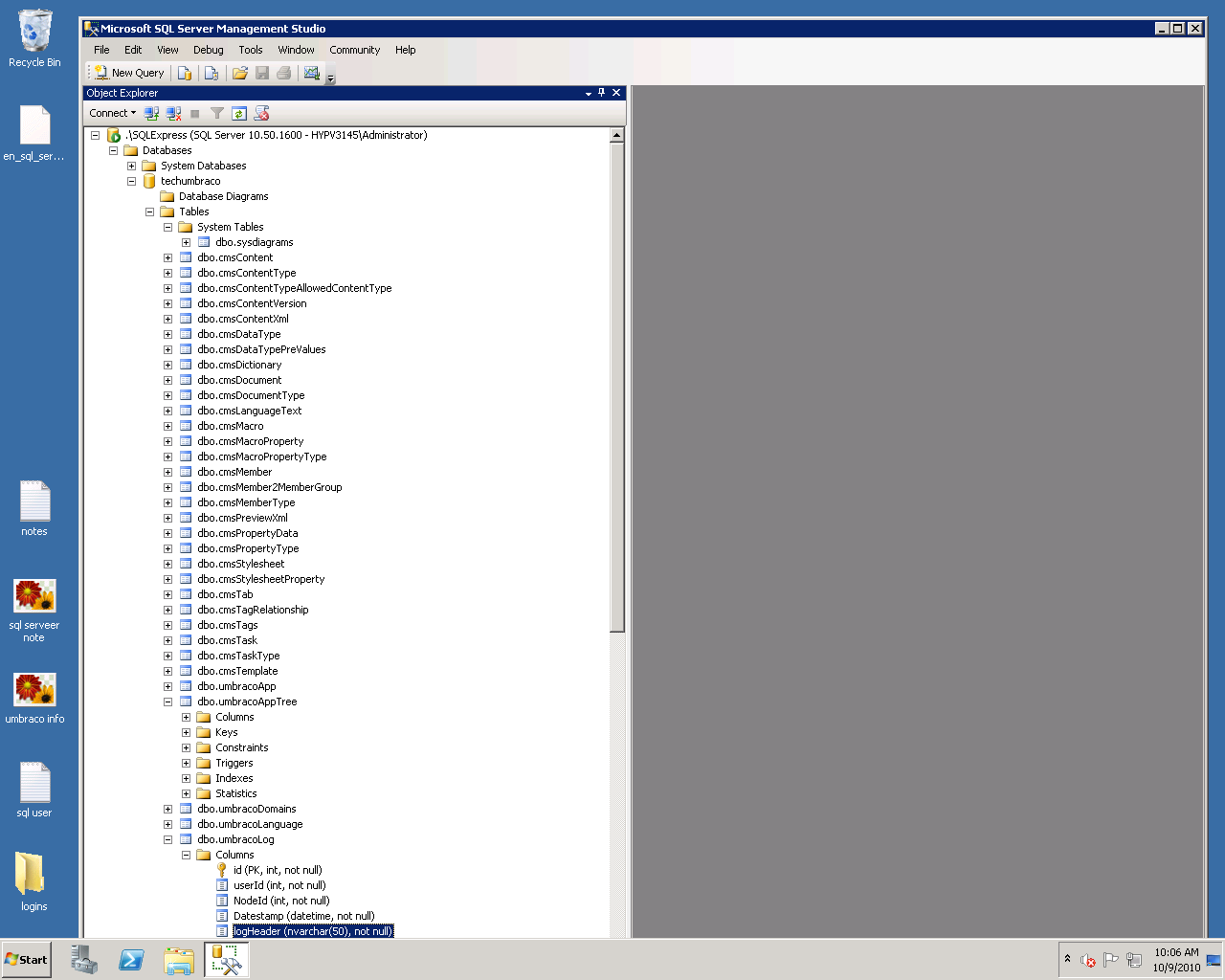Open the Activity Monitor icon

click(312, 73)
